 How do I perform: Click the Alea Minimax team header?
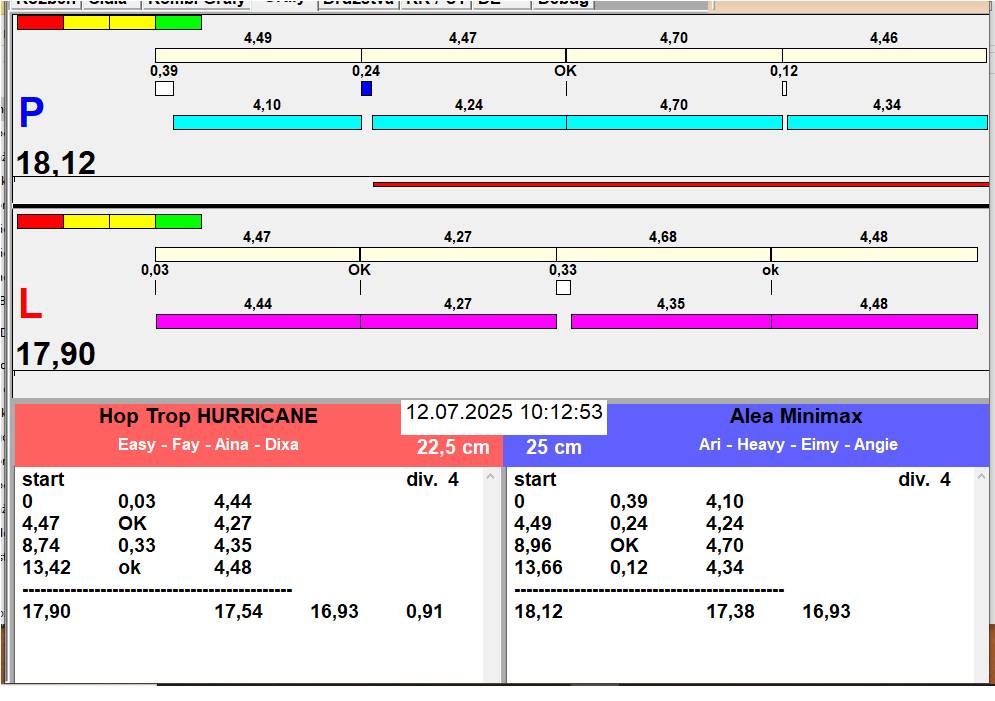pos(796,416)
